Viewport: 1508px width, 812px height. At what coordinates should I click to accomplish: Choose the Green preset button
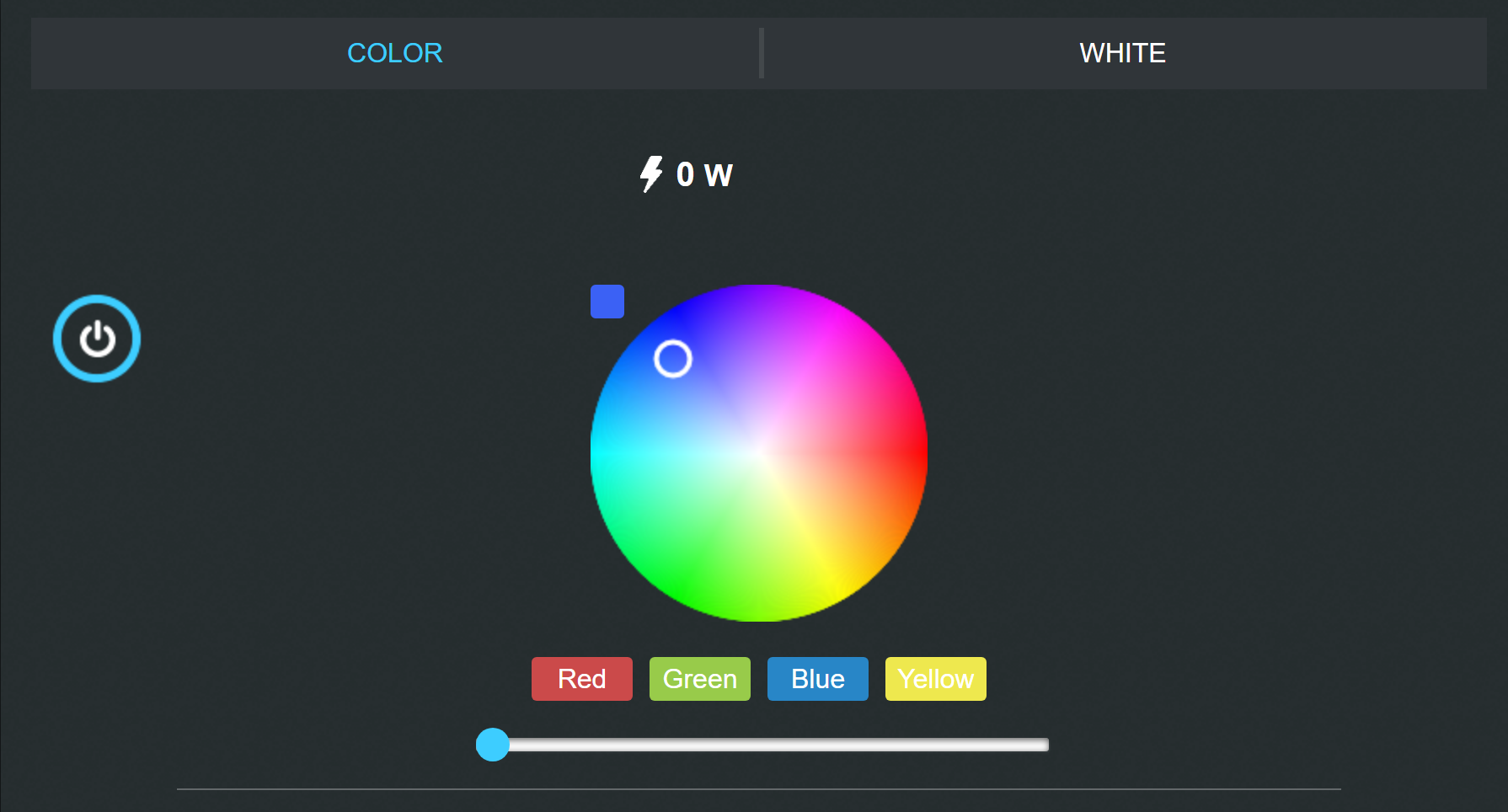(x=699, y=679)
